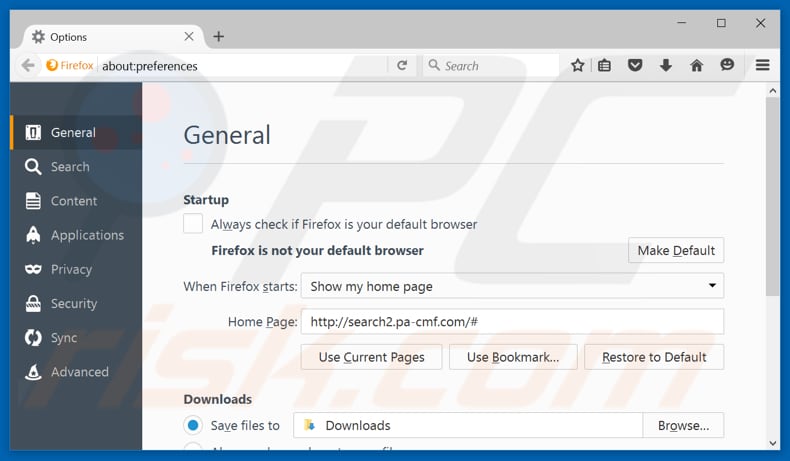Screen dimensions: 790x461
Task: Toggle Always check default browser checkbox
Action: coord(193,224)
